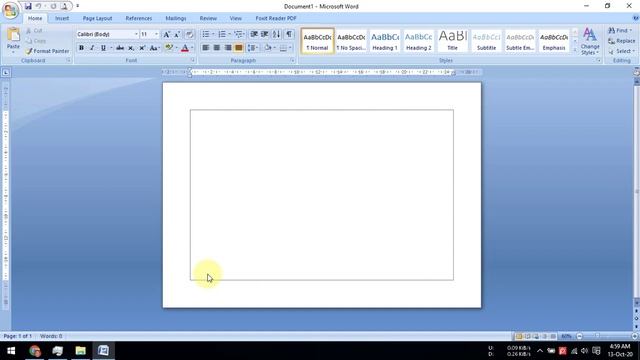
Task: Open the Paragraph dialog launcher
Action: point(293,60)
